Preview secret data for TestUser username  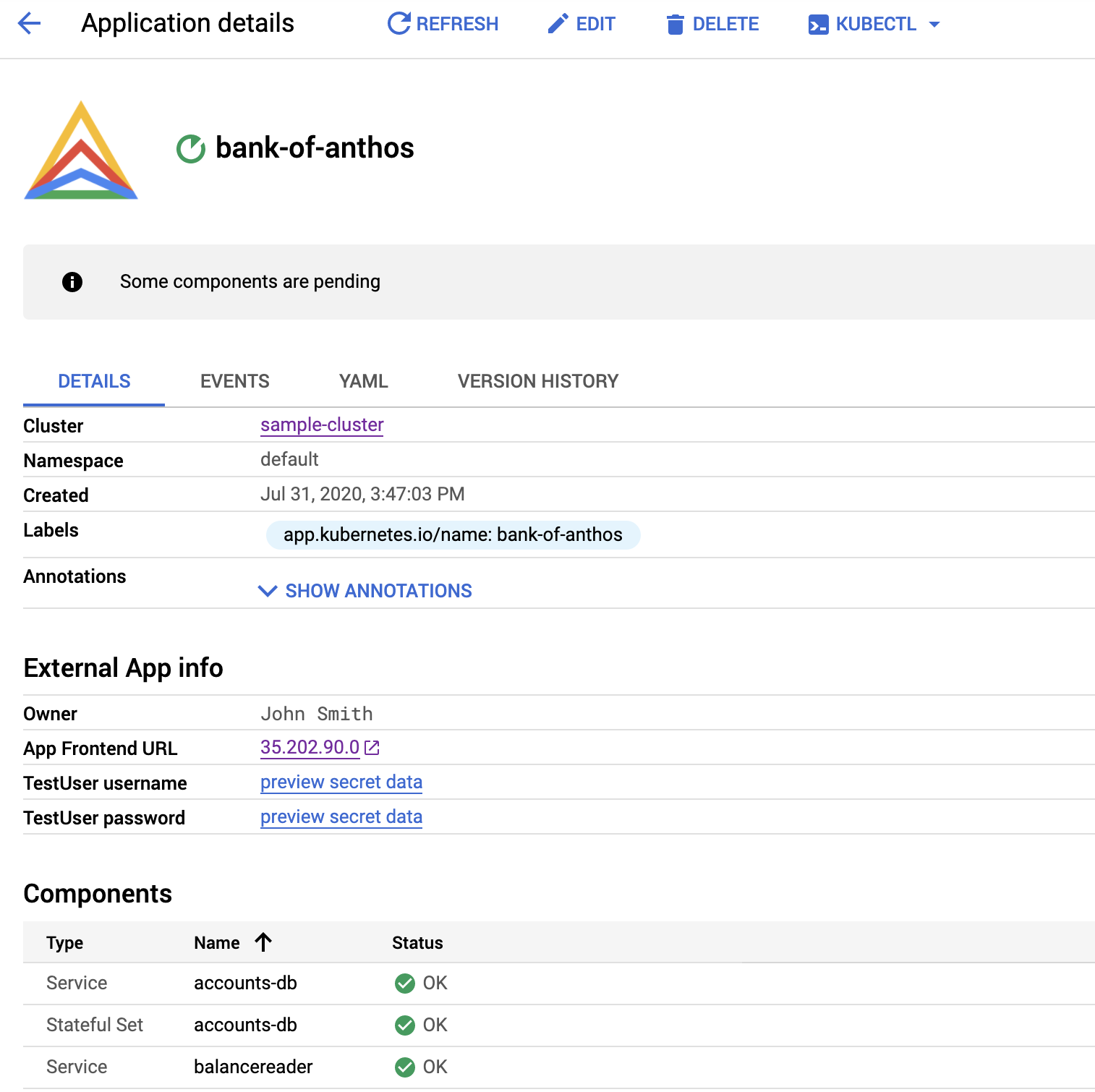pos(341,782)
